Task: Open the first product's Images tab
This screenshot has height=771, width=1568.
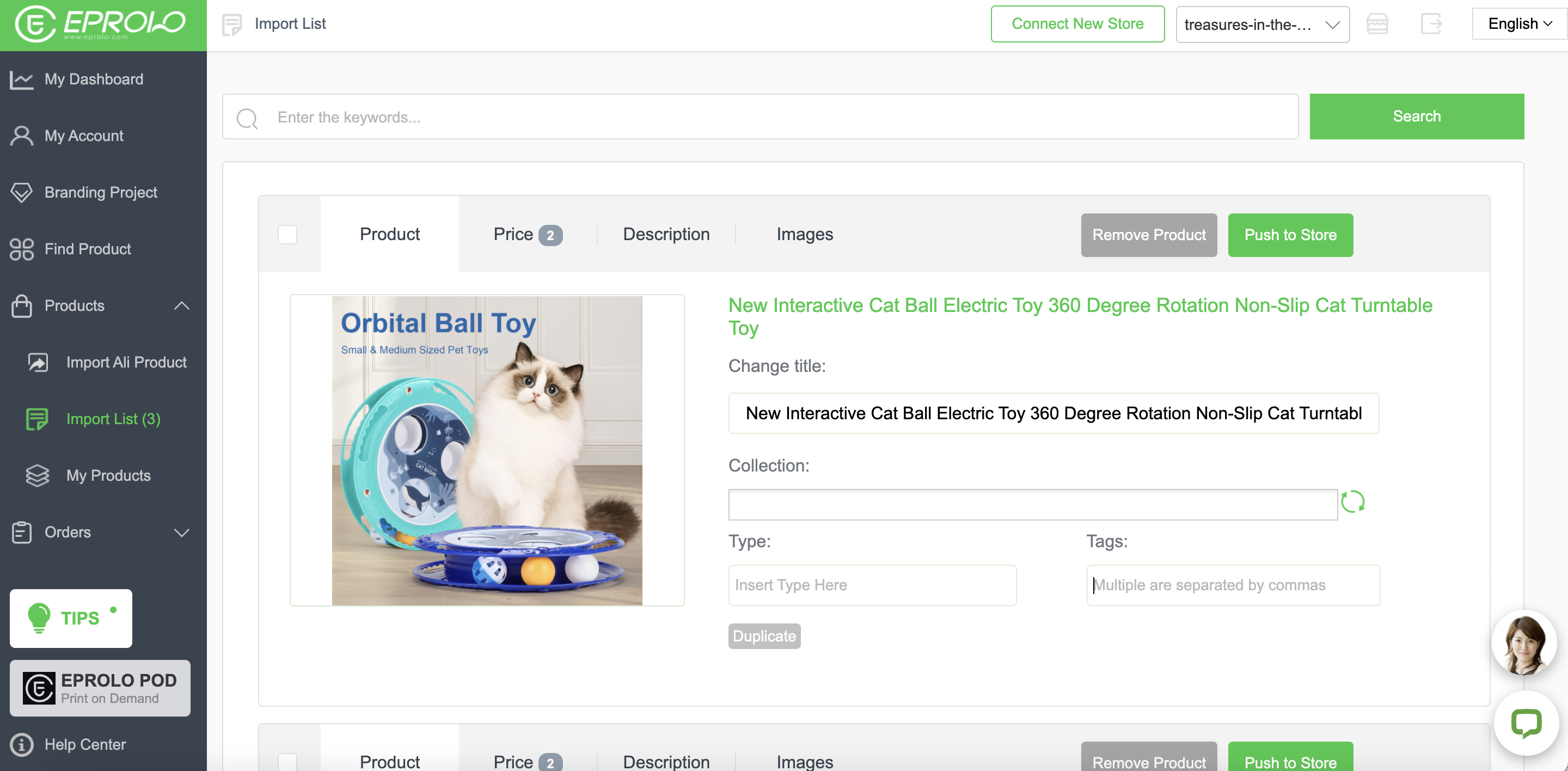Action: (804, 234)
